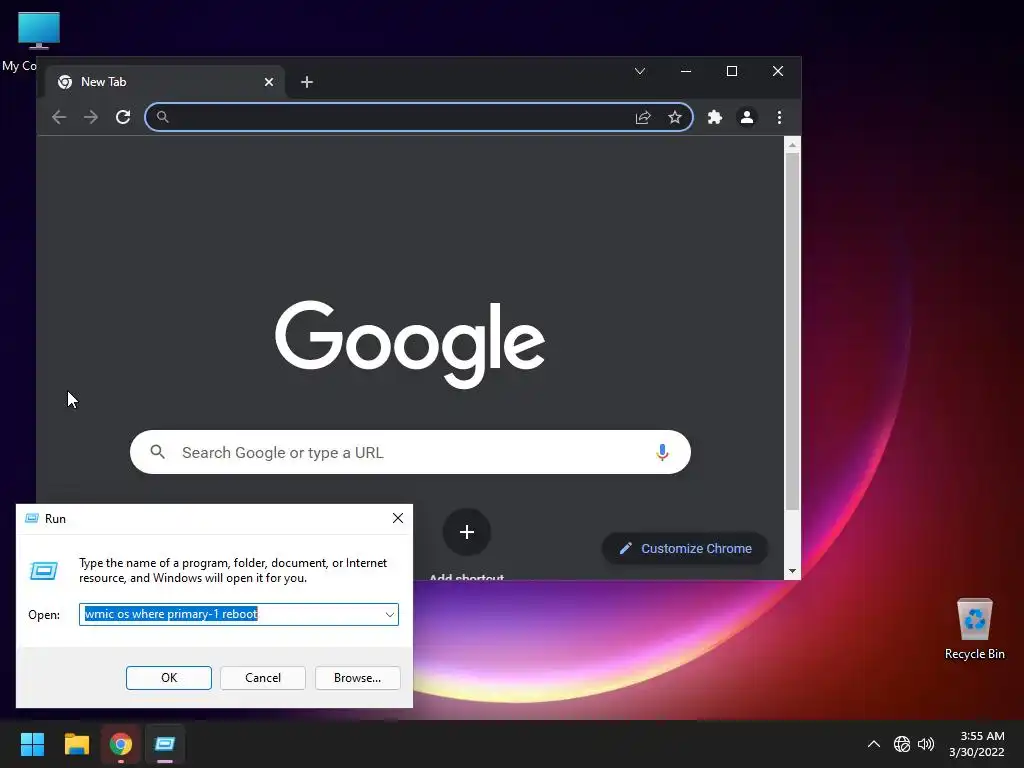This screenshot has height=768, width=1024.
Task: Open the network globe tray icon
Action: 902,744
